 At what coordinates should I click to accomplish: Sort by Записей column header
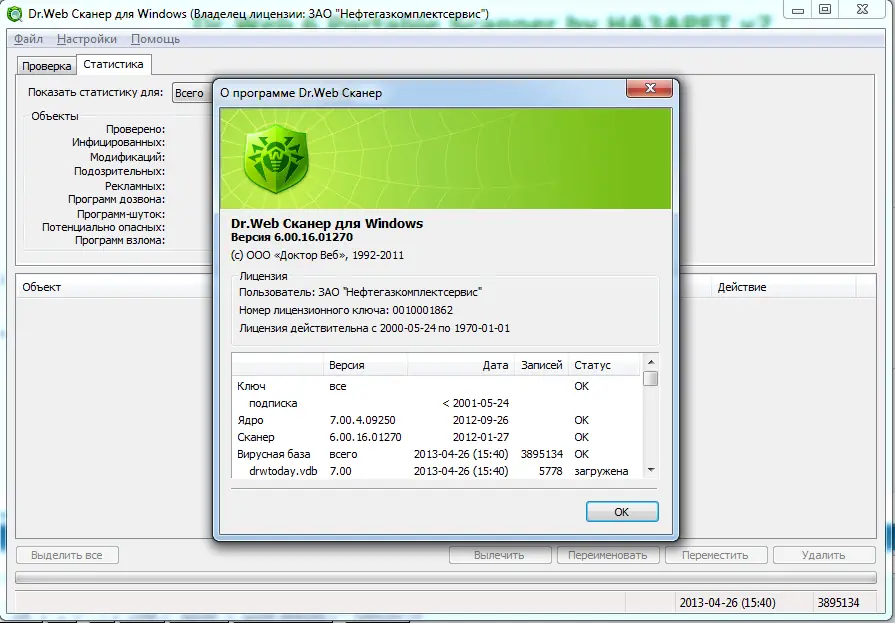coord(542,365)
